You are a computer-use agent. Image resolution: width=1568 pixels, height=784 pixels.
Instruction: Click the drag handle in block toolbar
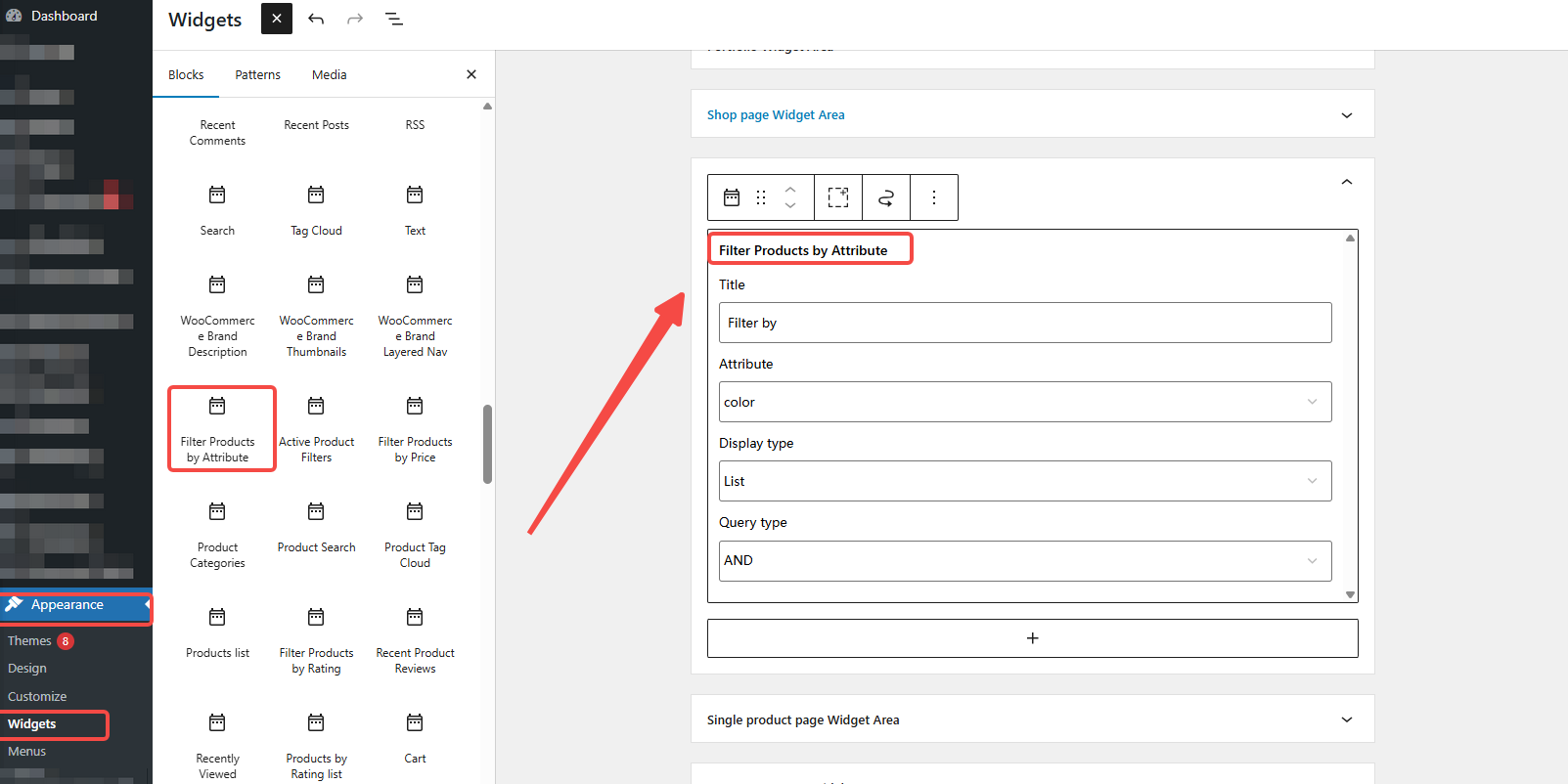[761, 197]
